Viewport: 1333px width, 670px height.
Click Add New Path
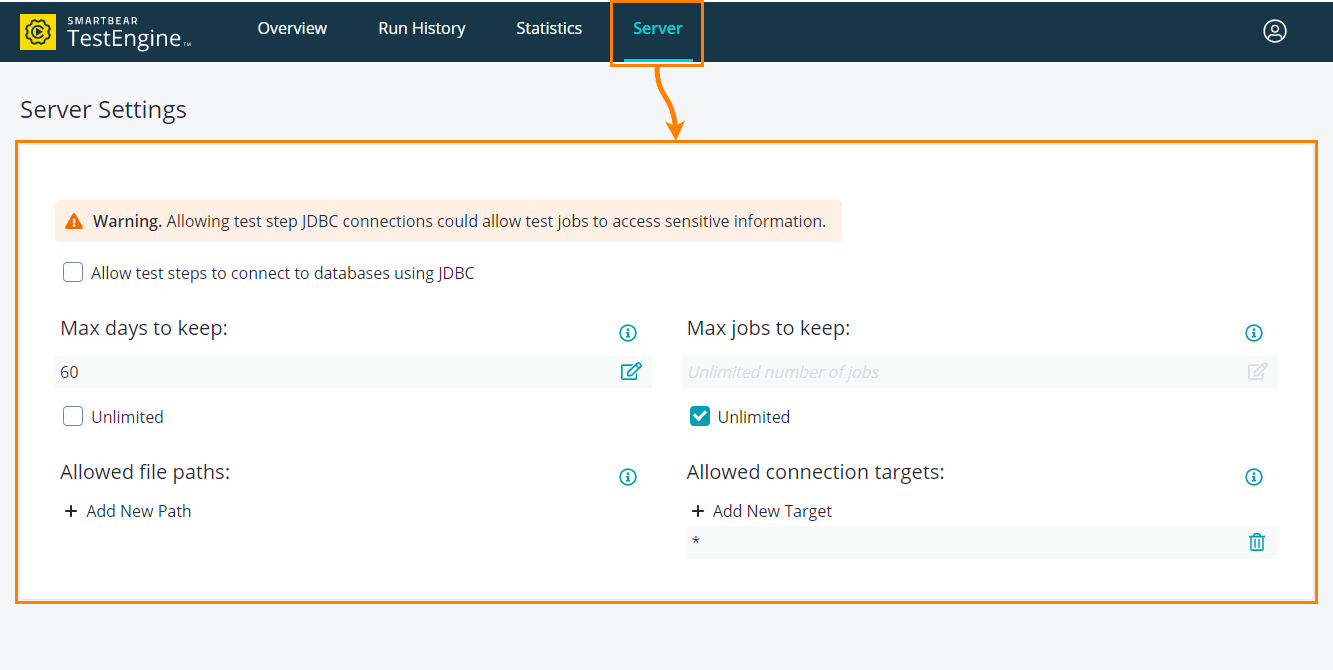coord(138,510)
